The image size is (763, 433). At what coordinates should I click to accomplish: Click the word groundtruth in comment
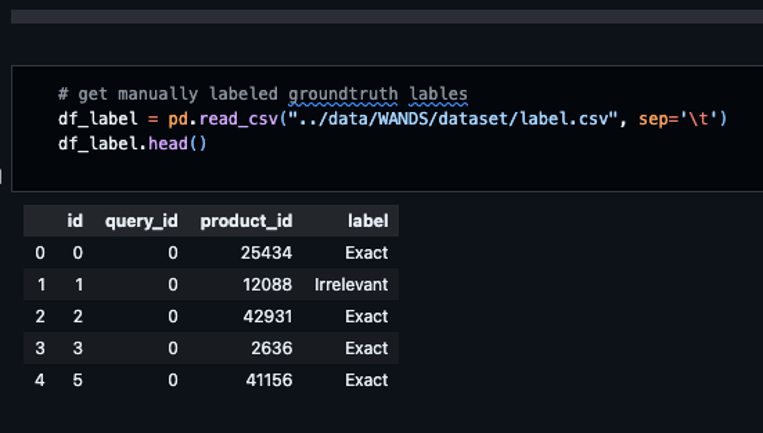(x=343, y=94)
